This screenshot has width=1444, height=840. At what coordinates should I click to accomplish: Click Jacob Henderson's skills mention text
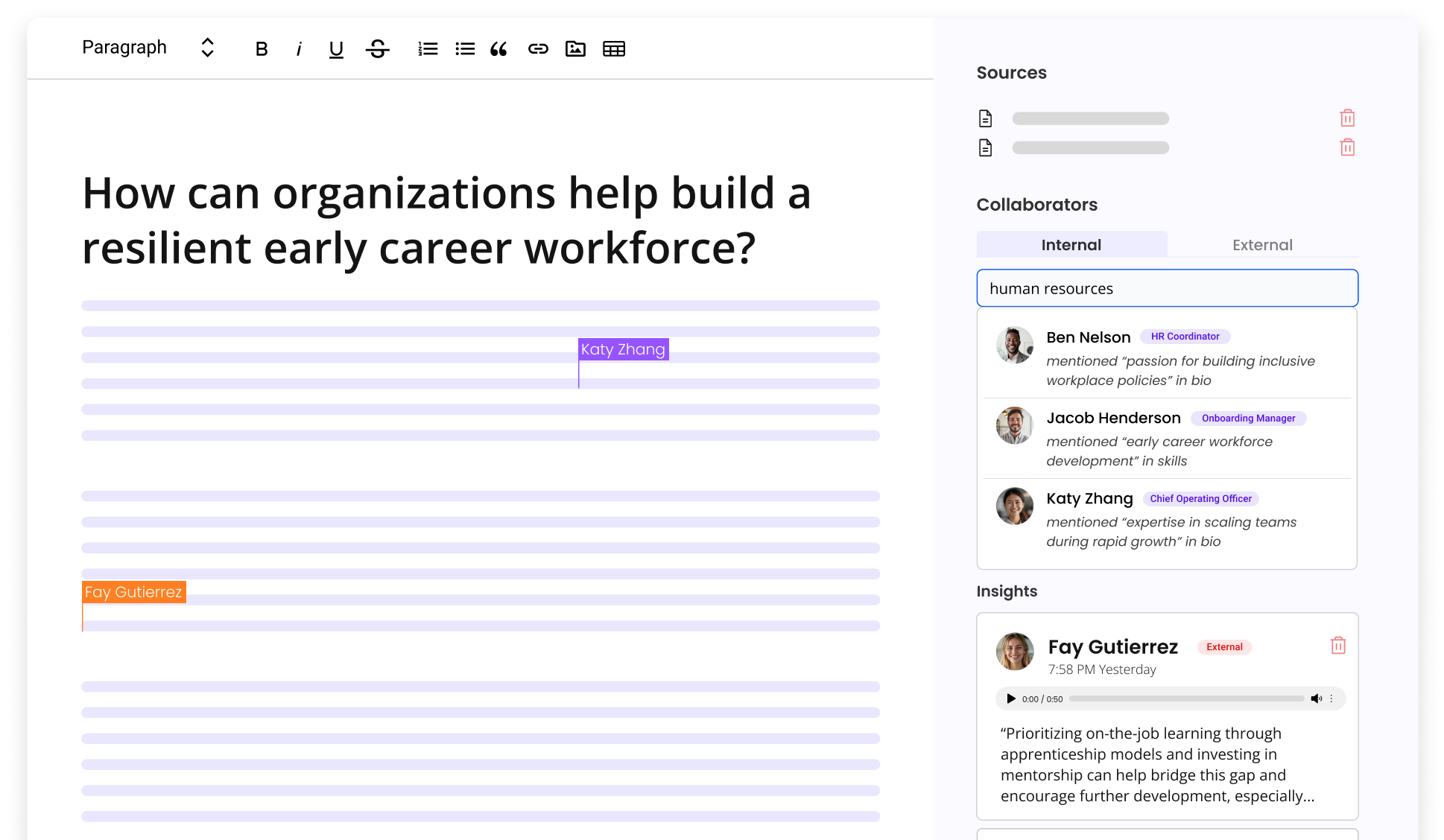[1159, 451]
